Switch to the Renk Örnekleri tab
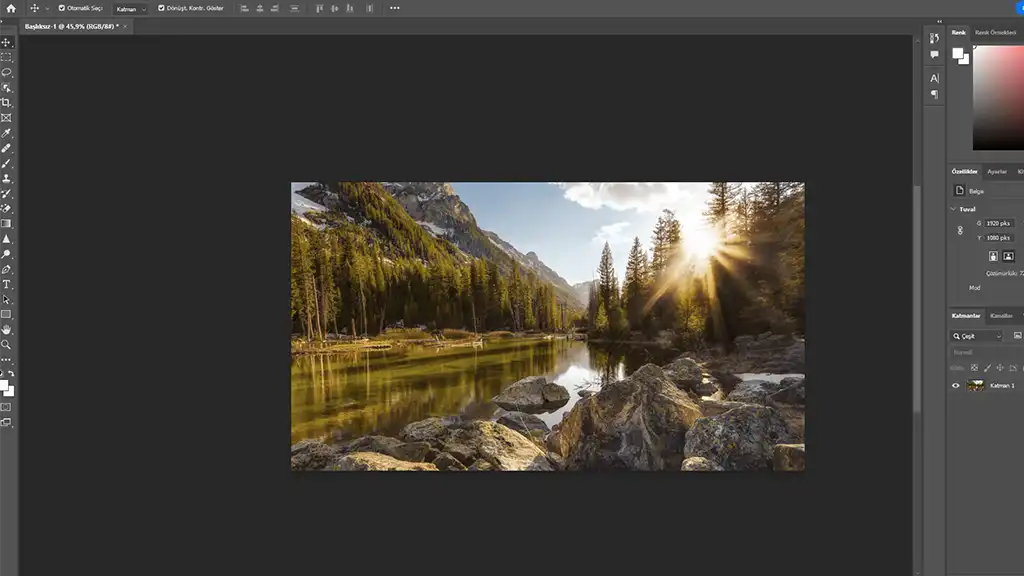The image size is (1024, 576). [995, 33]
